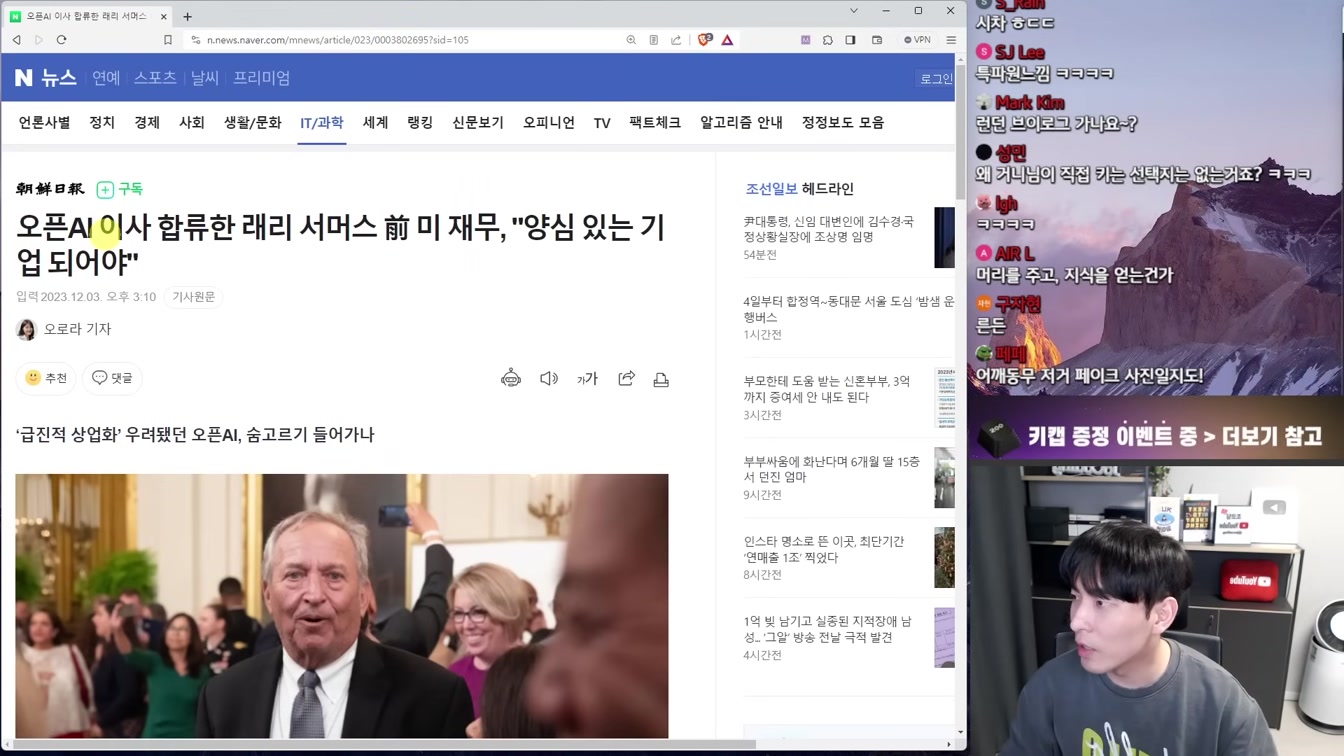Open the purple extension icon in the toolbar
1344x756 pixels.
pyautogui.click(x=805, y=40)
